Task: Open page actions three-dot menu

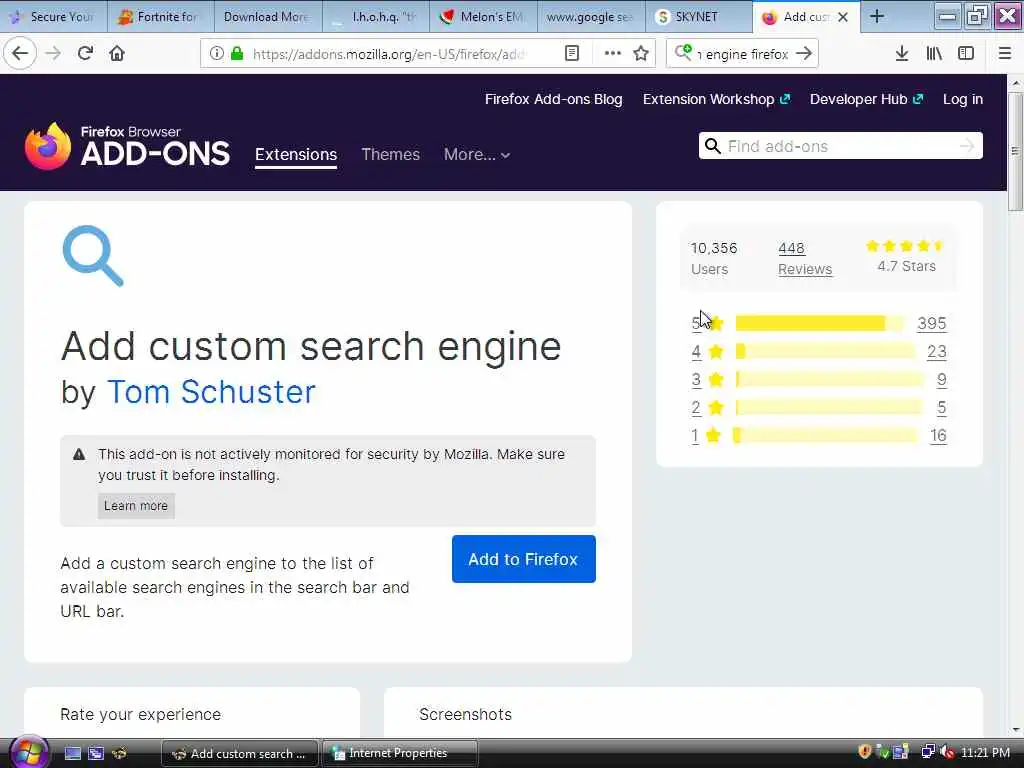Action: tap(612, 54)
